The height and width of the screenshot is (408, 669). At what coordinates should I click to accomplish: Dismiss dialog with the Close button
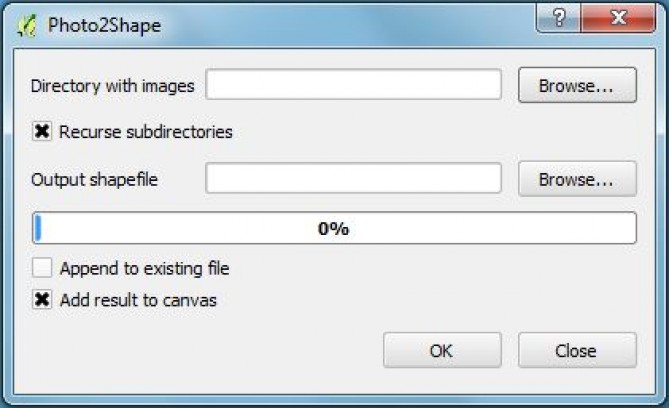(x=577, y=350)
